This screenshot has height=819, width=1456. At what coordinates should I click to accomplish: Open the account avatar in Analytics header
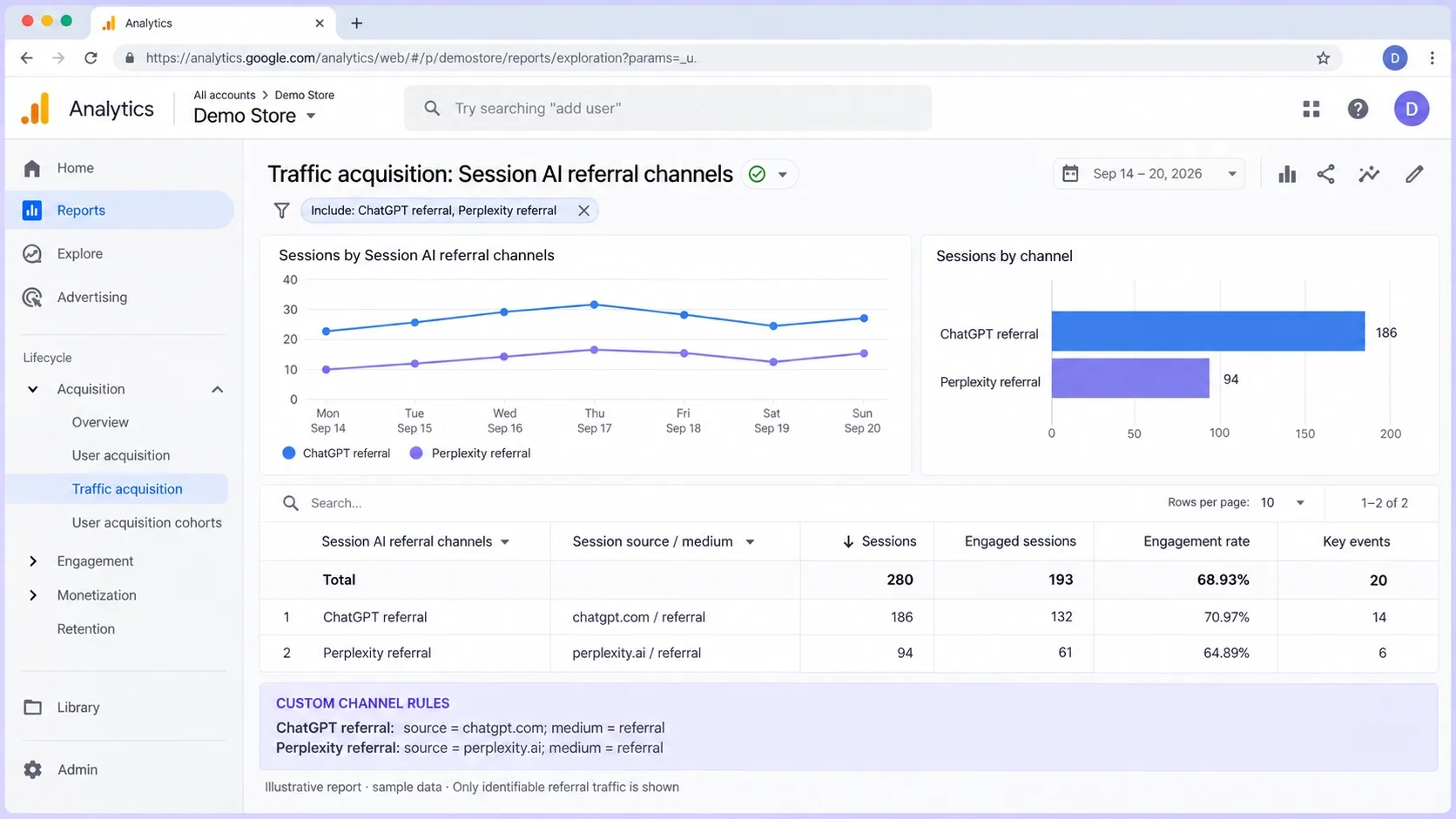(1411, 109)
